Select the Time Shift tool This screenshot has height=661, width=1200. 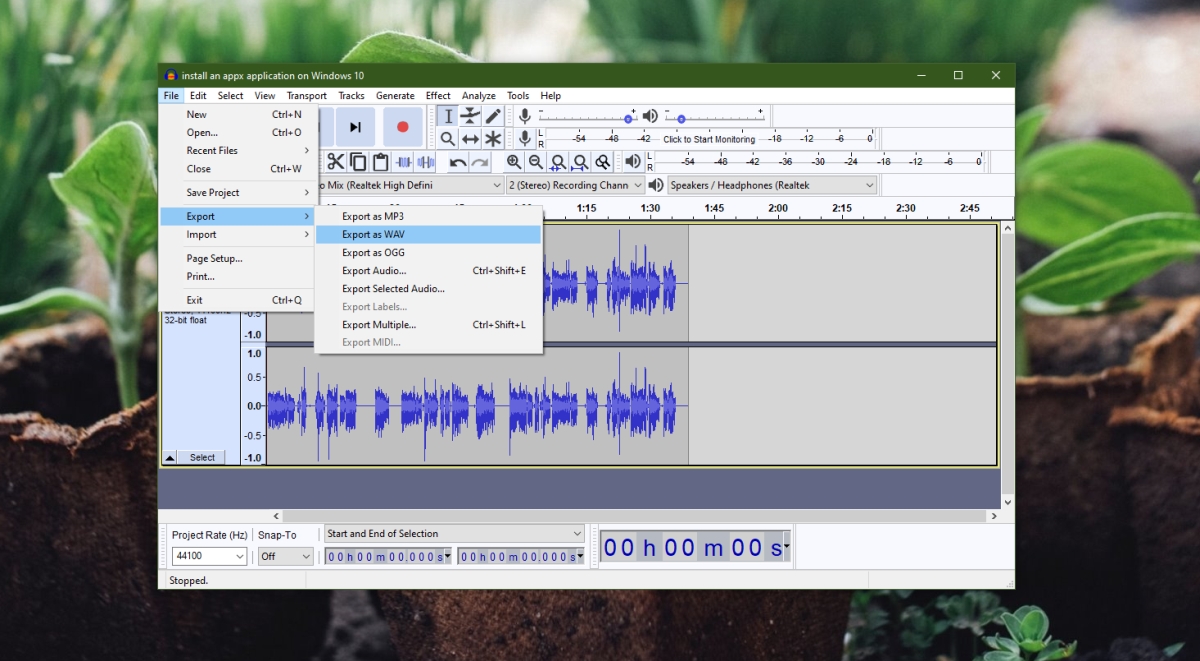(x=470, y=139)
